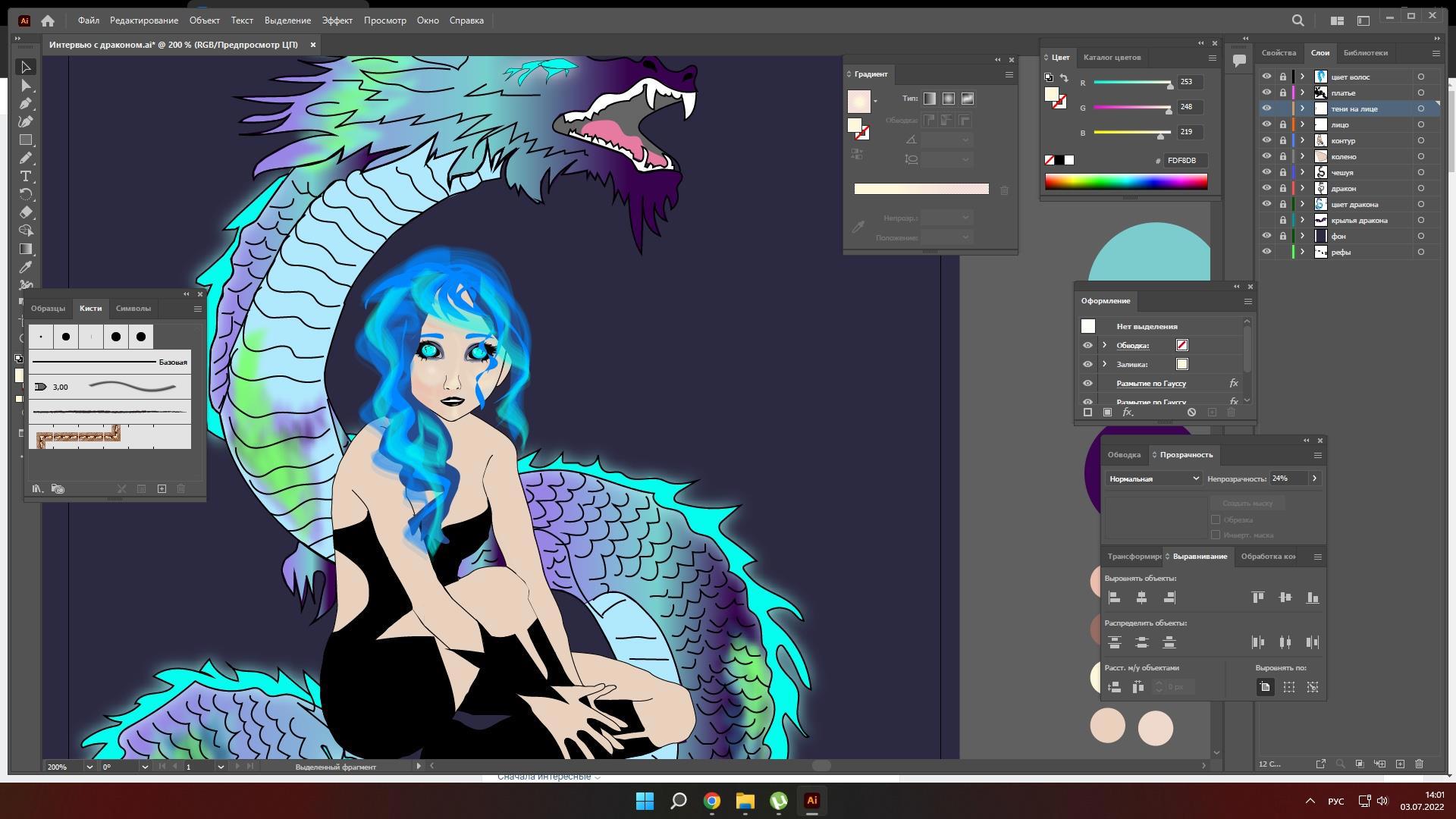The width and height of the screenshot is (1456, 819).
Task: Pick the Eyedropper tool
Action: [26, 267]
